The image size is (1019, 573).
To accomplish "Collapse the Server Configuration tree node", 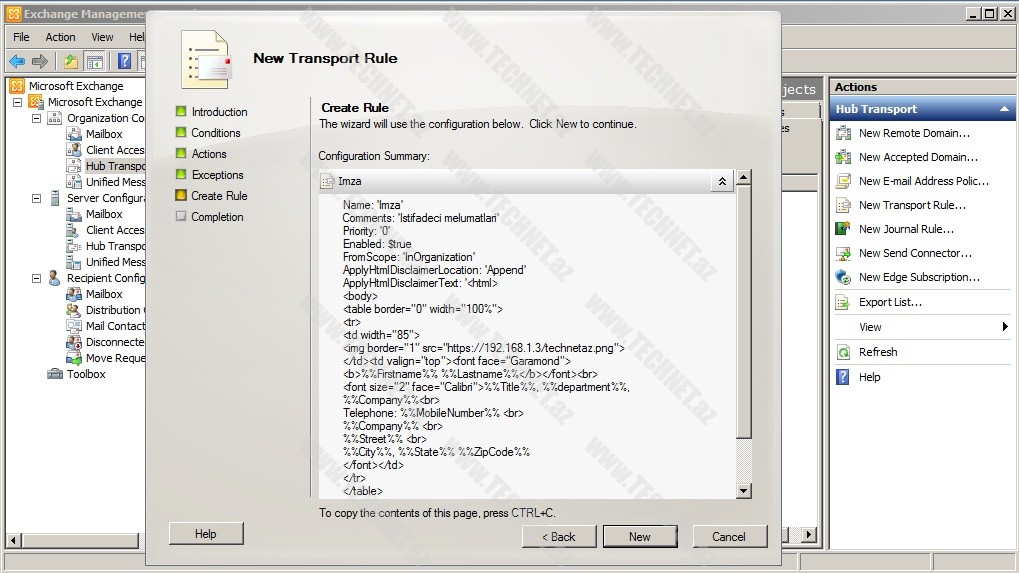I will click(x=37, y=198).
